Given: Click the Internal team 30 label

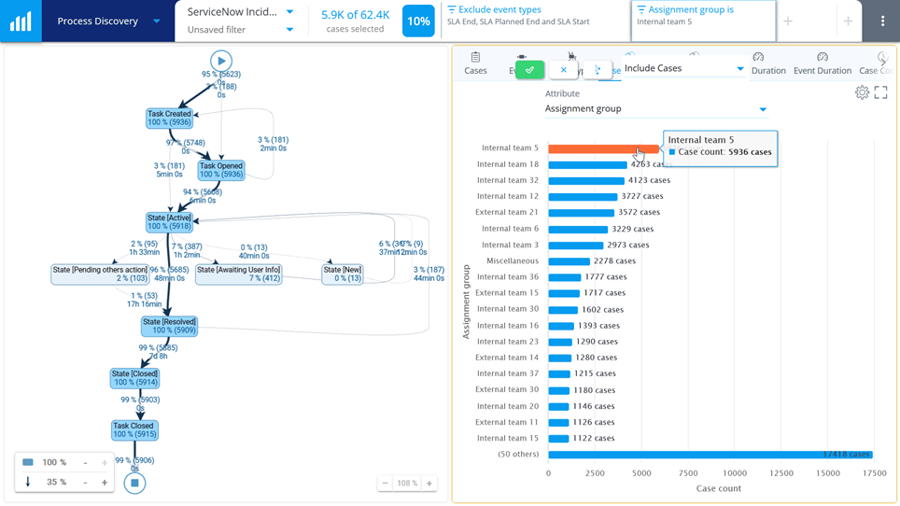Looking at the screenshot, I should (508, 309).
